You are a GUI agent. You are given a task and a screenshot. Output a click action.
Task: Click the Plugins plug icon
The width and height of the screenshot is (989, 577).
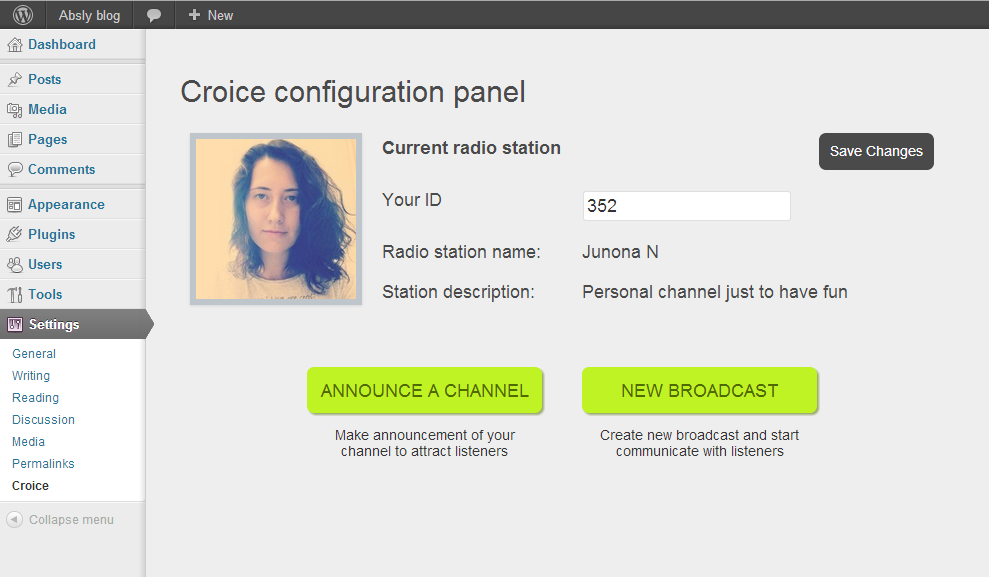tap(15, 235)
